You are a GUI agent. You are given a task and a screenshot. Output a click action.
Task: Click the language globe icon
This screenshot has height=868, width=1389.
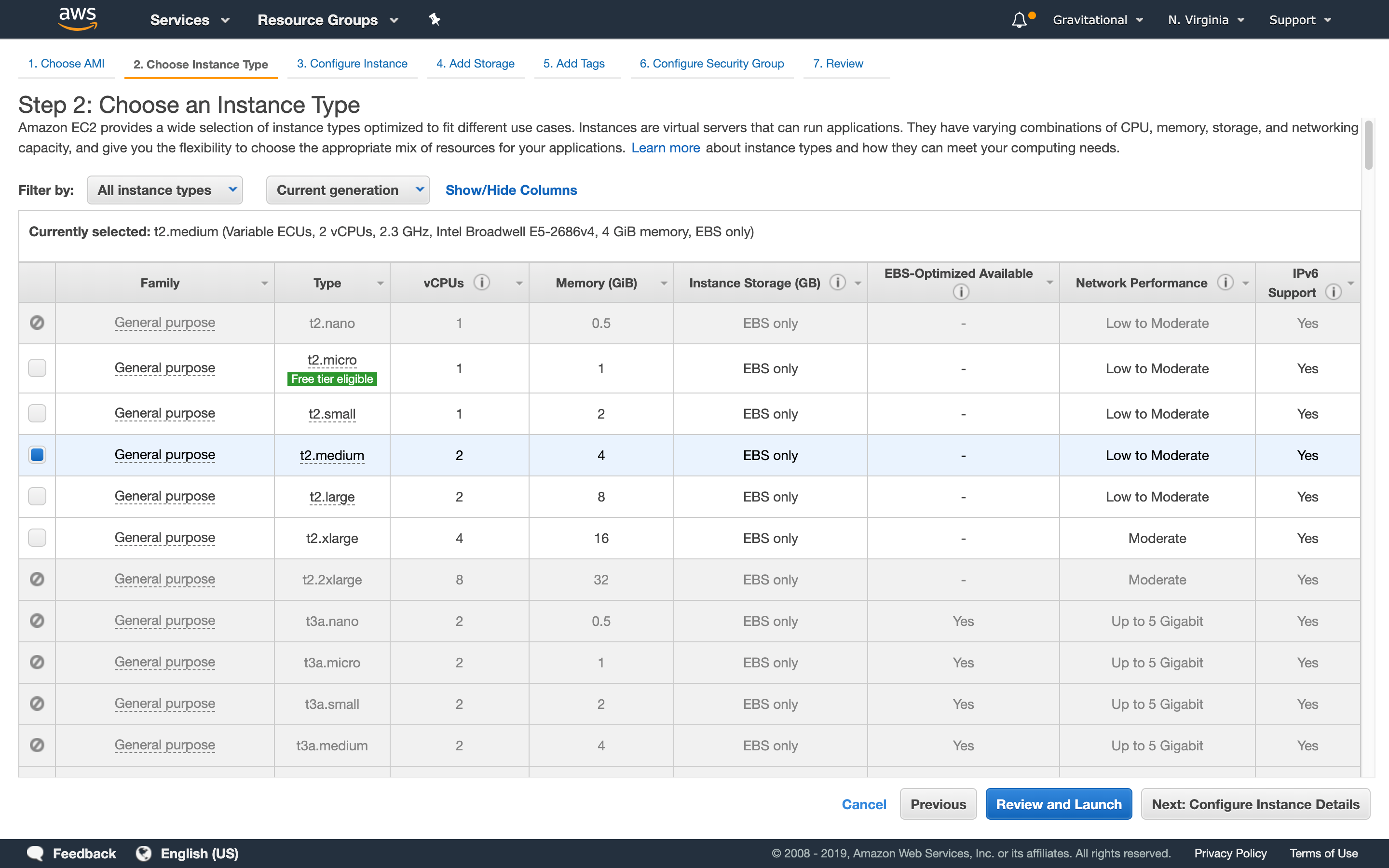coord(144,854)
